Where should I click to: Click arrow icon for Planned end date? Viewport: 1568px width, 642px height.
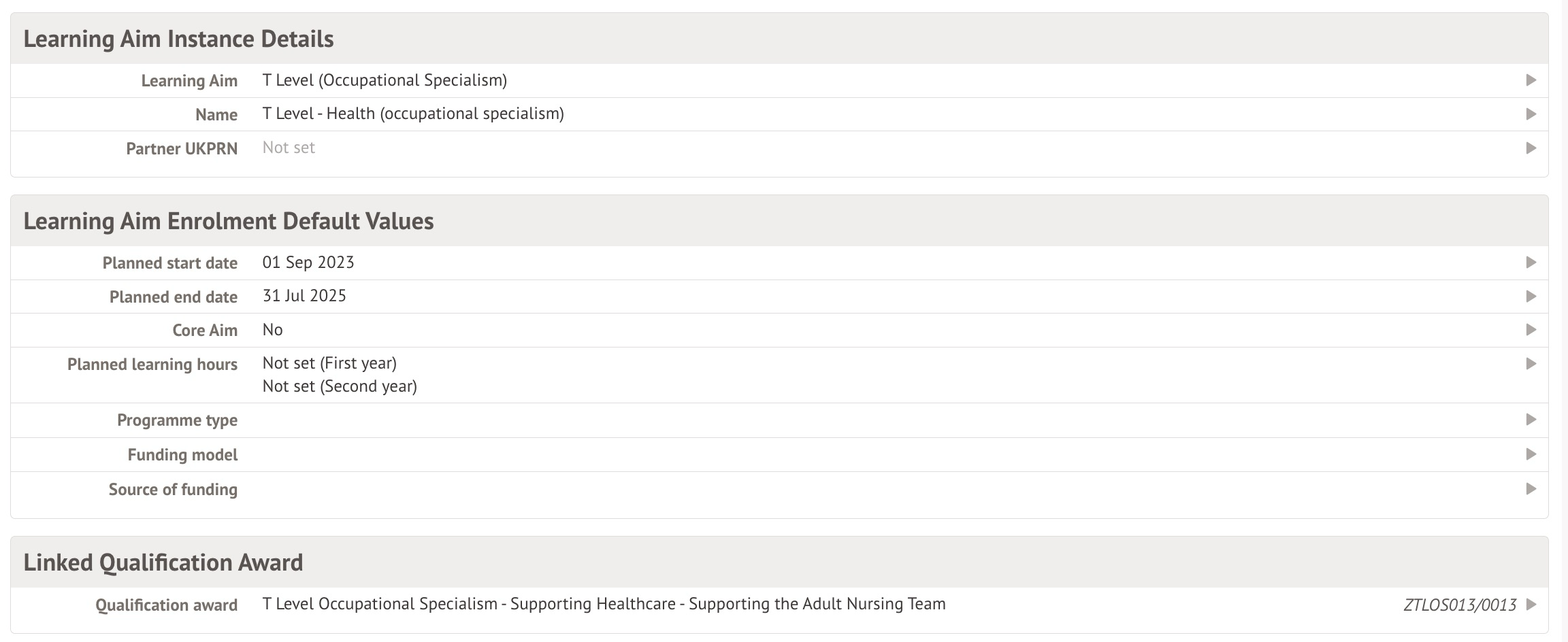coord(1531,297)
